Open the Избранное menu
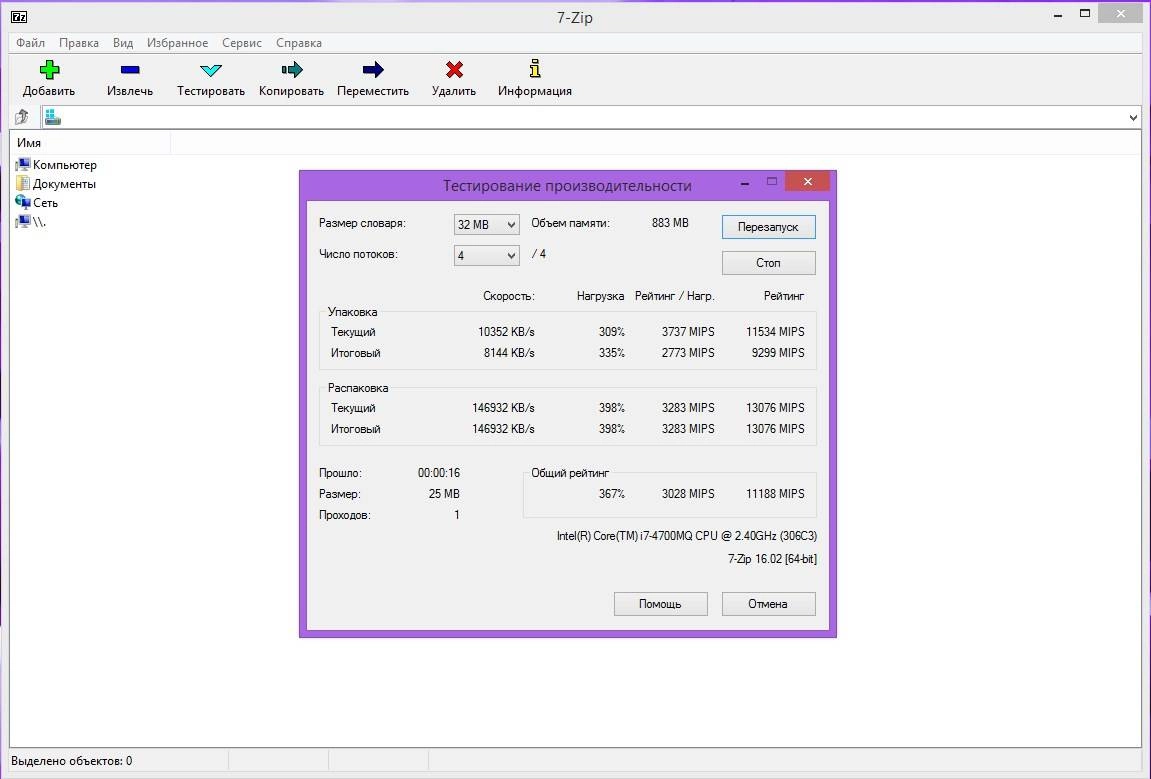Viewport: 1151px width, 779px height. click(x=177, y=43)
